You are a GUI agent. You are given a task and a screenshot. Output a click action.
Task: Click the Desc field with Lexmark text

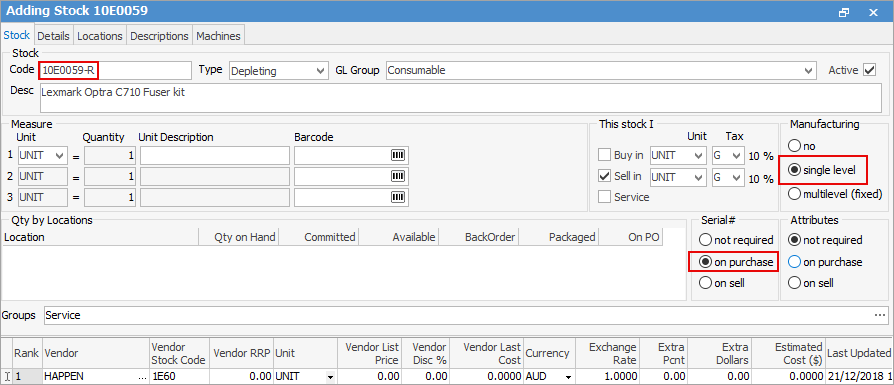click(x=461, y=98)
